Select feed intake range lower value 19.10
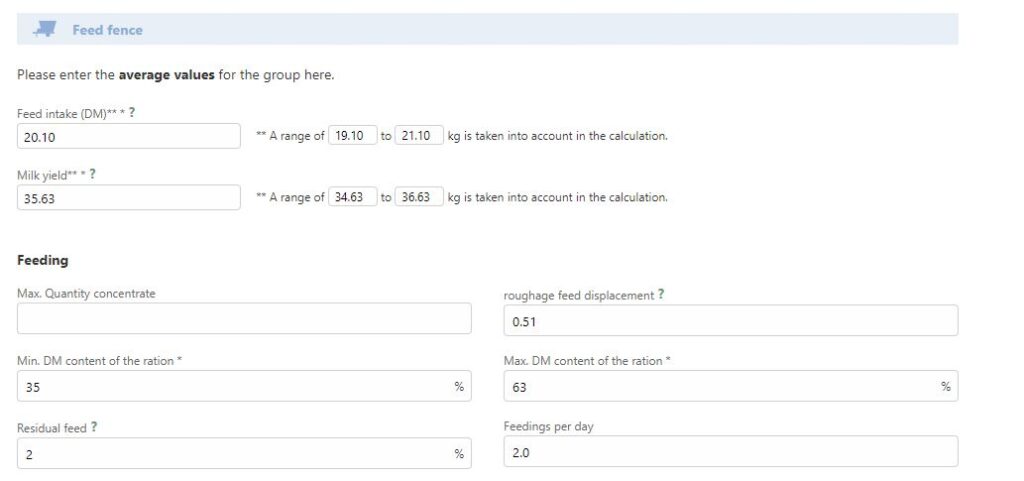The height and width of the screenshot is (481, 1024). click(x=352, y=136)
